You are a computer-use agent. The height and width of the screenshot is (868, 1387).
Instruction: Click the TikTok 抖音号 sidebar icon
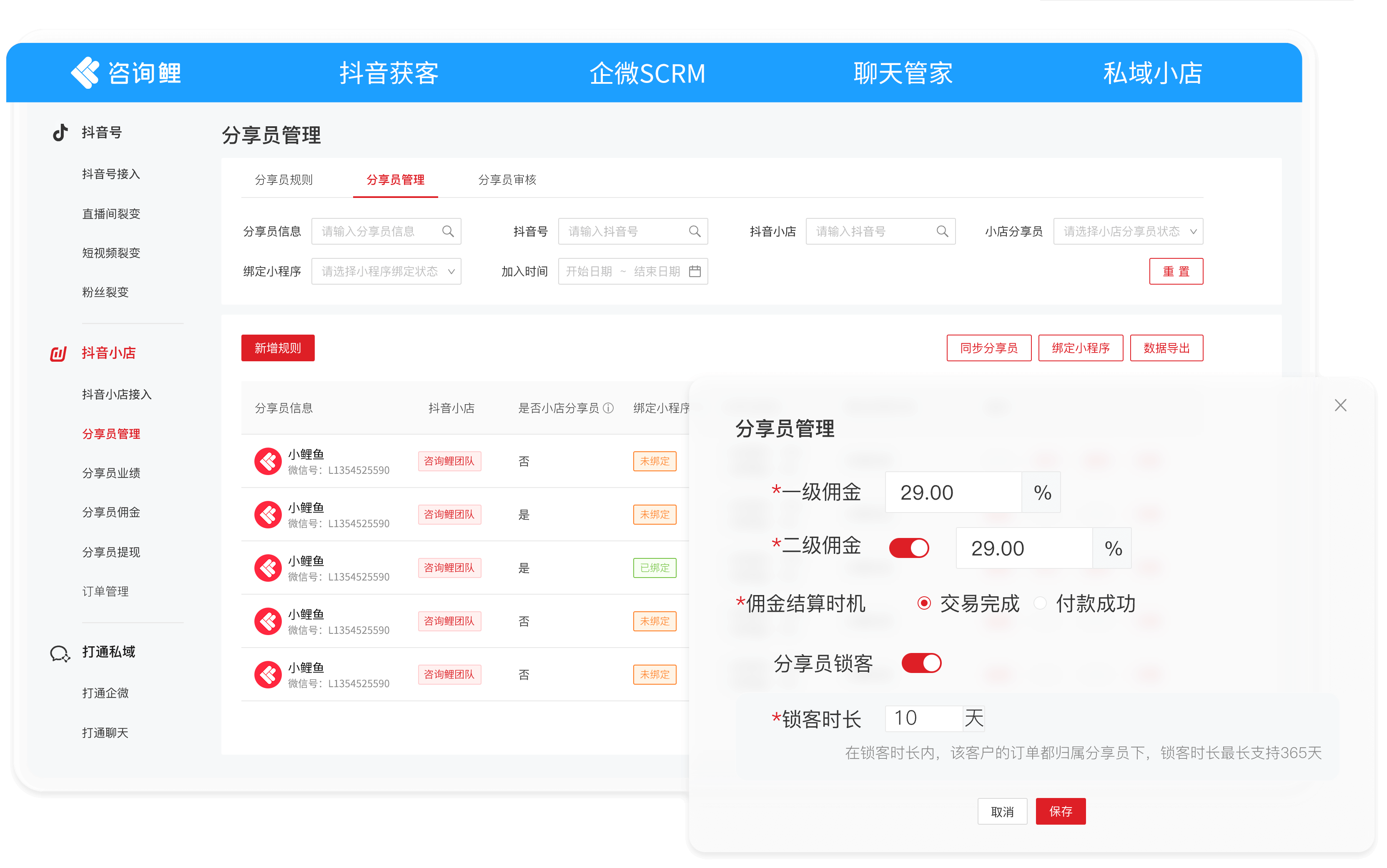(x=60, y=133)
